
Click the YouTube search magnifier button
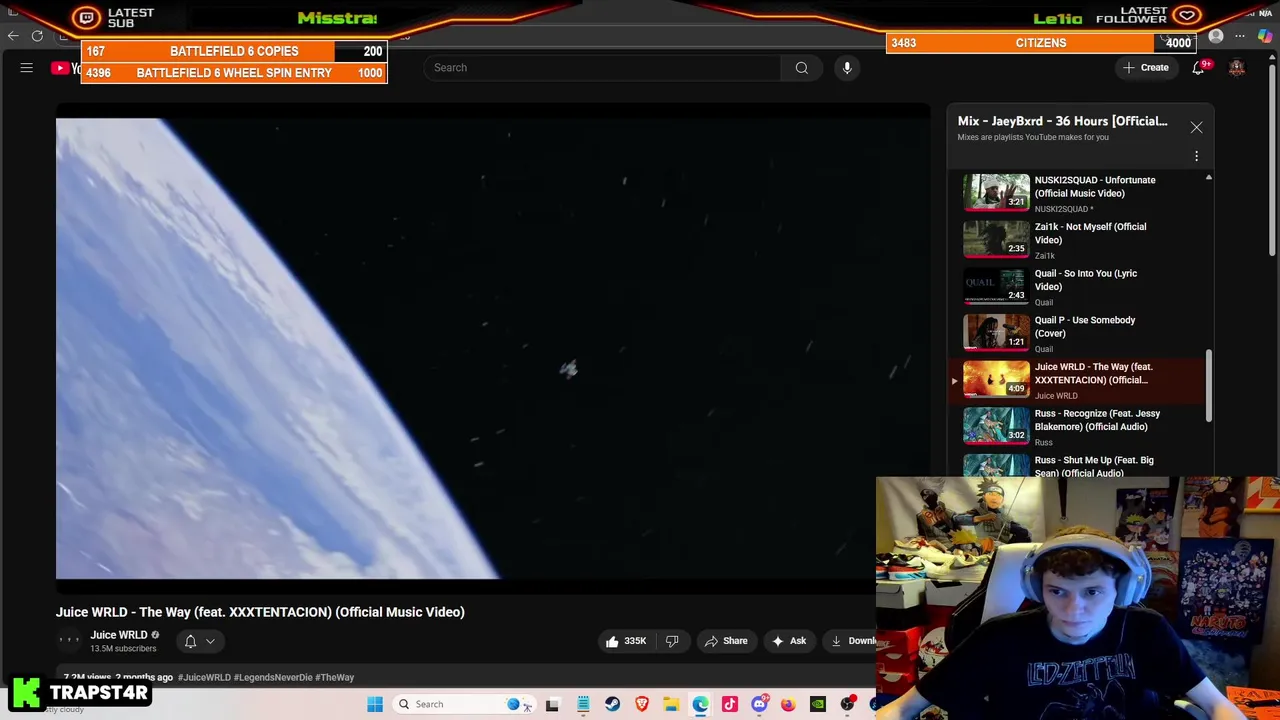point(801,68)
